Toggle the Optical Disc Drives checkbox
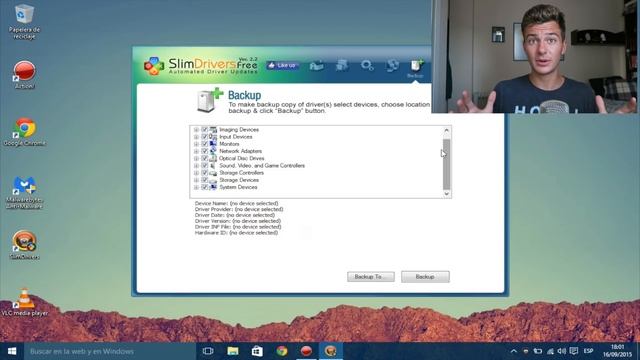The height and width of the screenshot is (360, 640). (x=205, y=158)
